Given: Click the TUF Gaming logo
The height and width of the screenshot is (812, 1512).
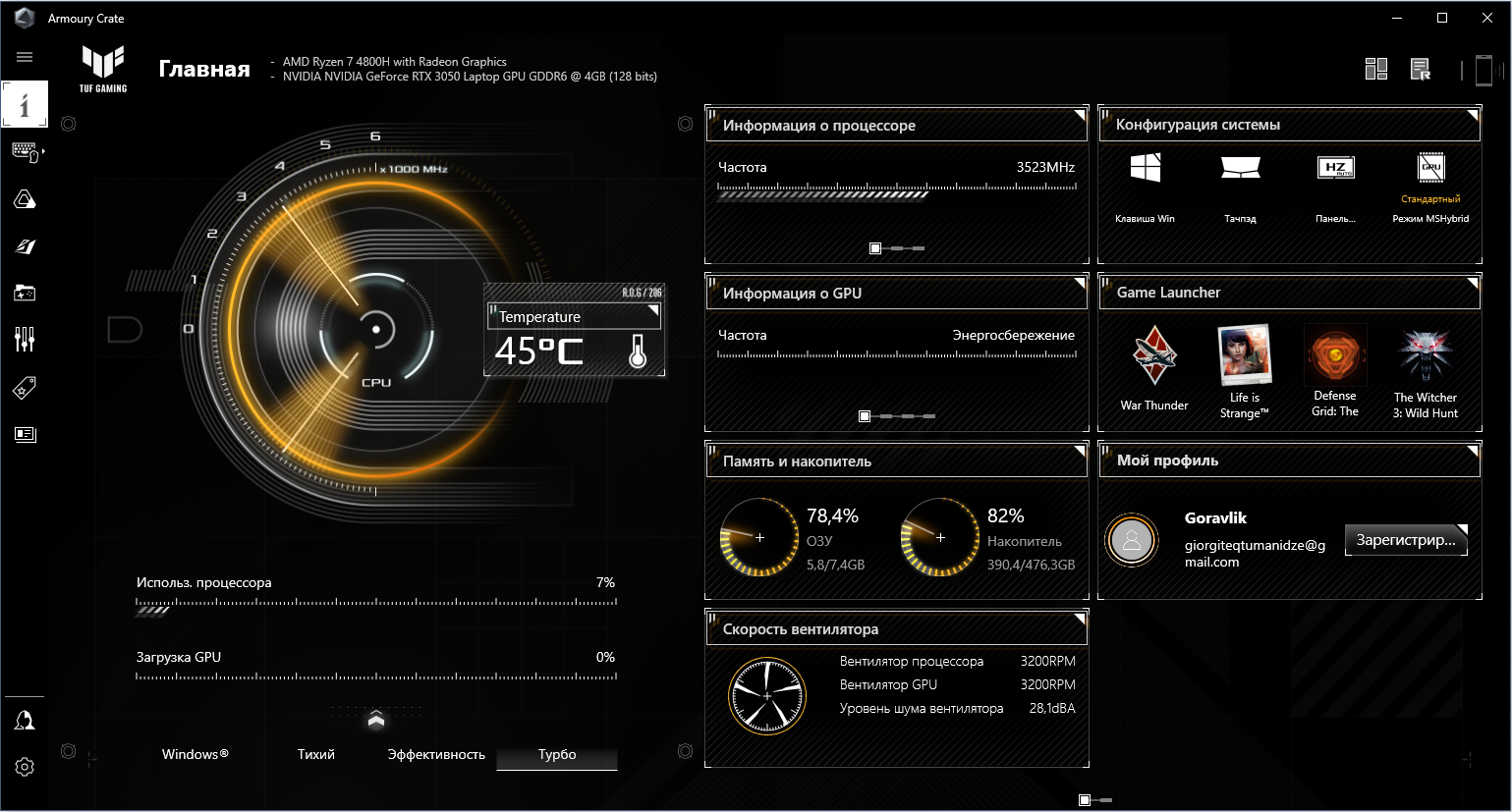Looking at the screenshot, I should click(103, 69).
